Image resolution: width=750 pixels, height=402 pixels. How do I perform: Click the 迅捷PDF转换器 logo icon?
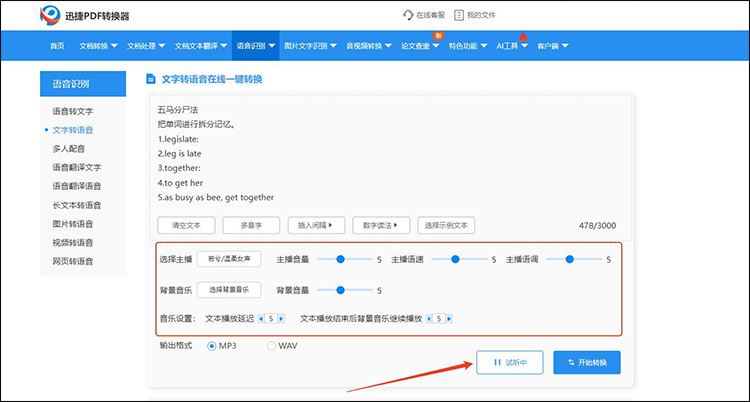click(50, 15)
